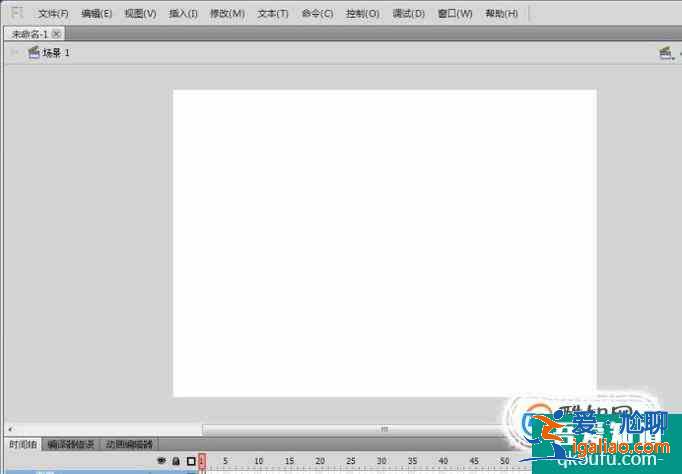Open the 窗口(W) menu
682x474 pixels.
[455, 14]
